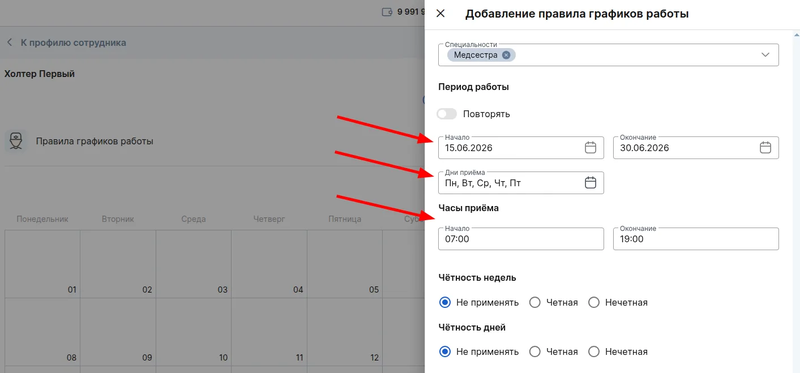Click the Медсестра chip label

click(476, 55)
